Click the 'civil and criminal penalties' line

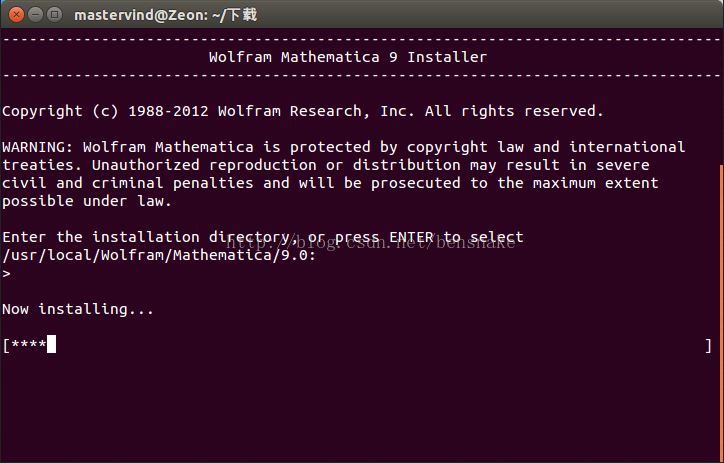(x=330, y=183)
